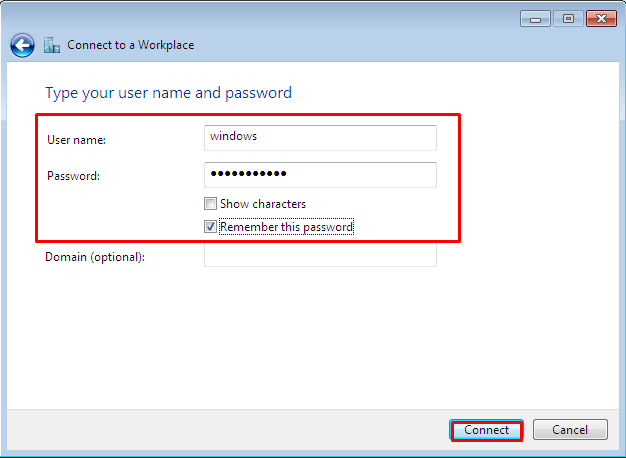Click the 'User name:' label
This screenshot has height=458, width=626.
pos(76,140)
